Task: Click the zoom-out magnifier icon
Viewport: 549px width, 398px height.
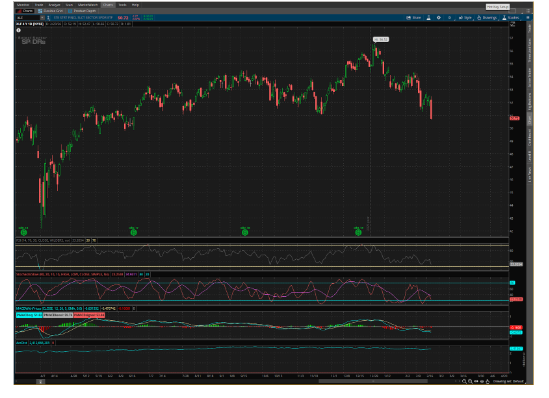Action: coord(470,381)
